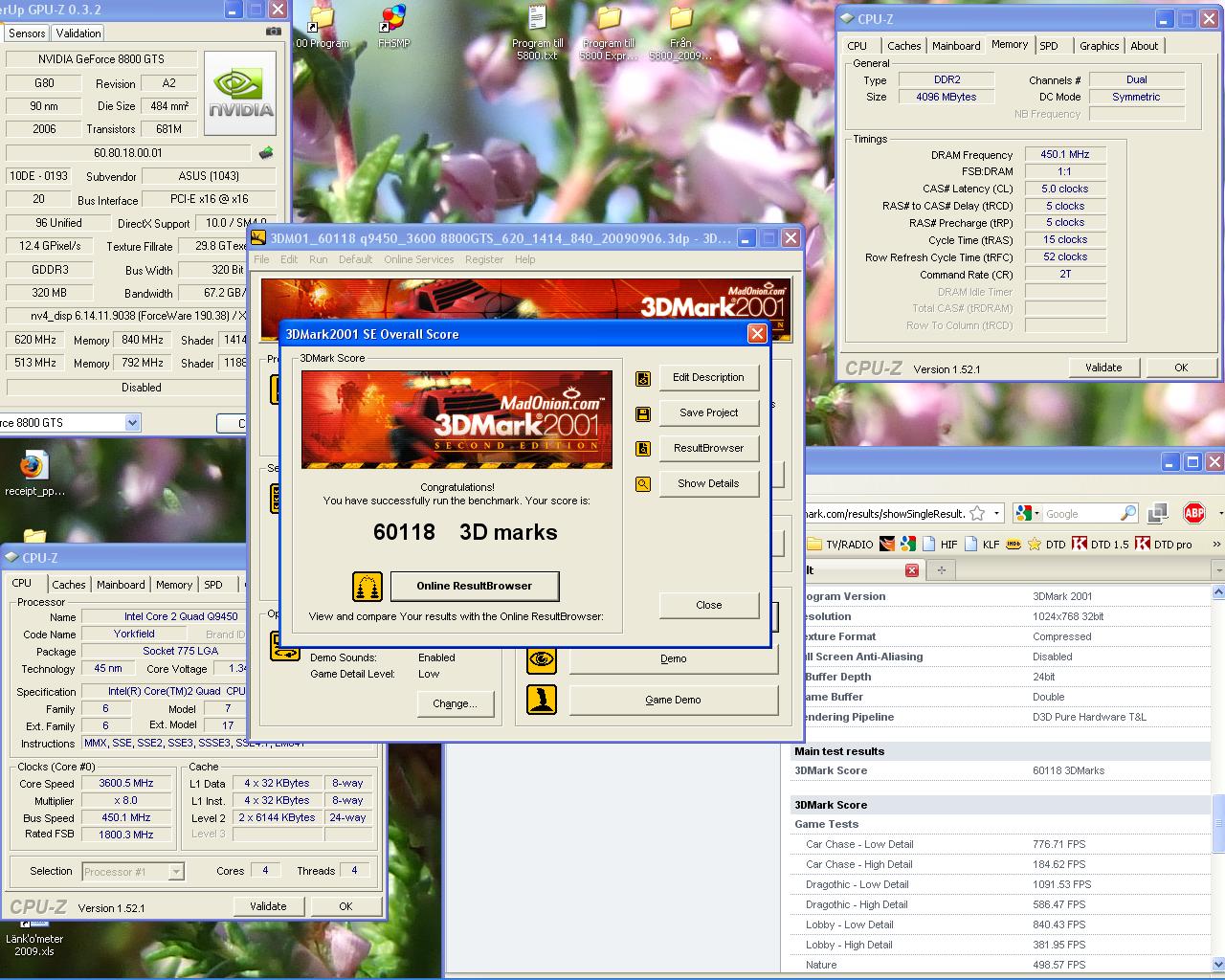Image resolution: width=1225 pixels, height=980 pixels.
Task: Expand the bookmarks toolbar overflow chevron
Action: point(1216,544)
